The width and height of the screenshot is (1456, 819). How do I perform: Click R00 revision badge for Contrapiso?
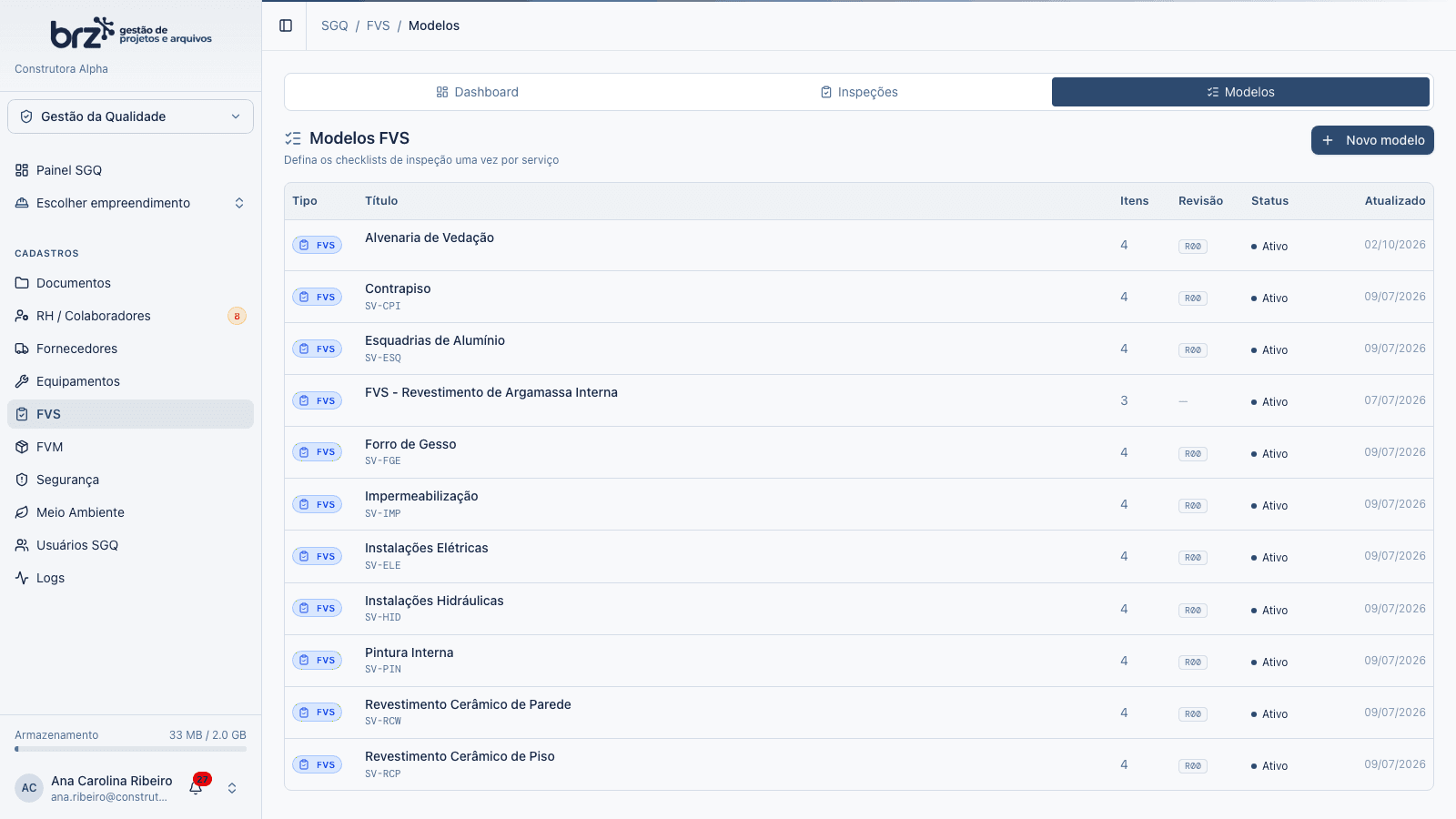point(1193,298)
